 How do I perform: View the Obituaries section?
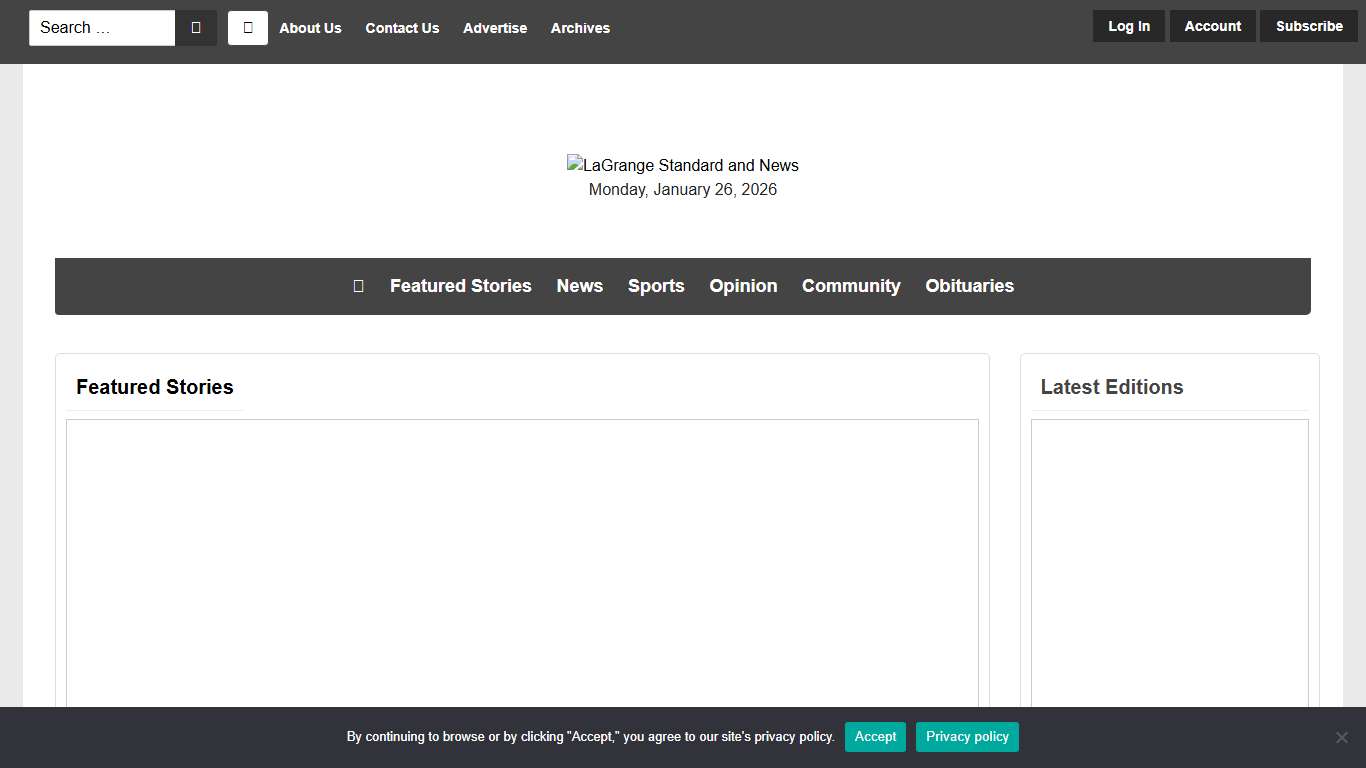[969, 286]
